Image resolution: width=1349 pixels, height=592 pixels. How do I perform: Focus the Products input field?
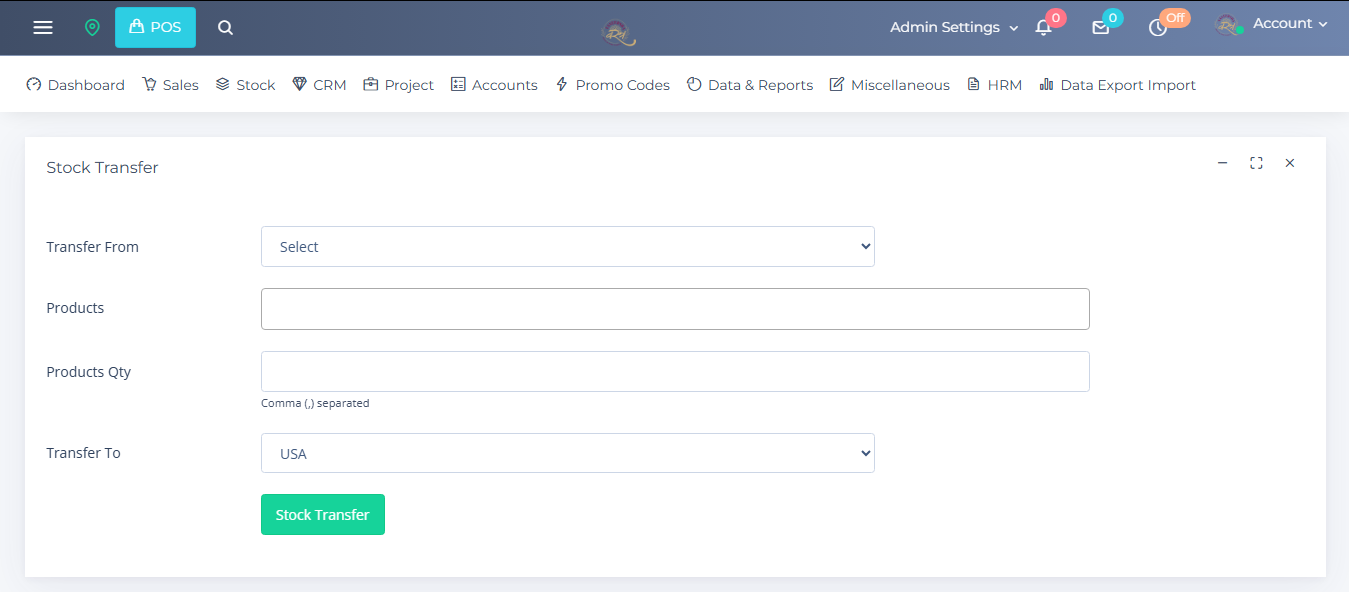coord(675,309)
